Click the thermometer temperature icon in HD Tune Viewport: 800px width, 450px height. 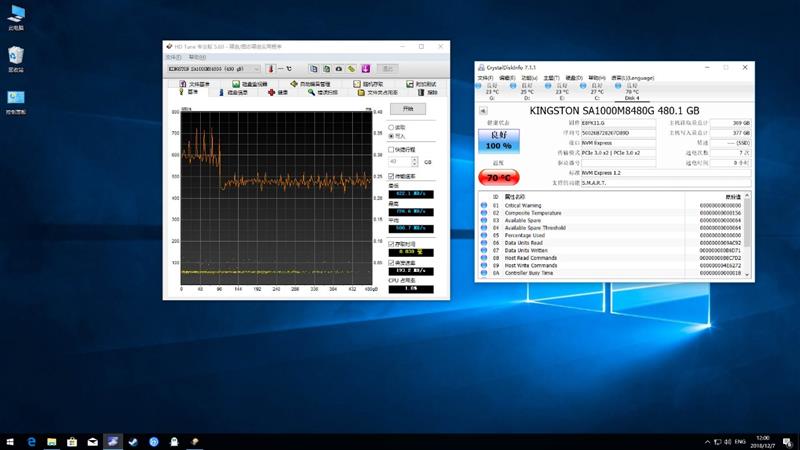click(271, 69)
